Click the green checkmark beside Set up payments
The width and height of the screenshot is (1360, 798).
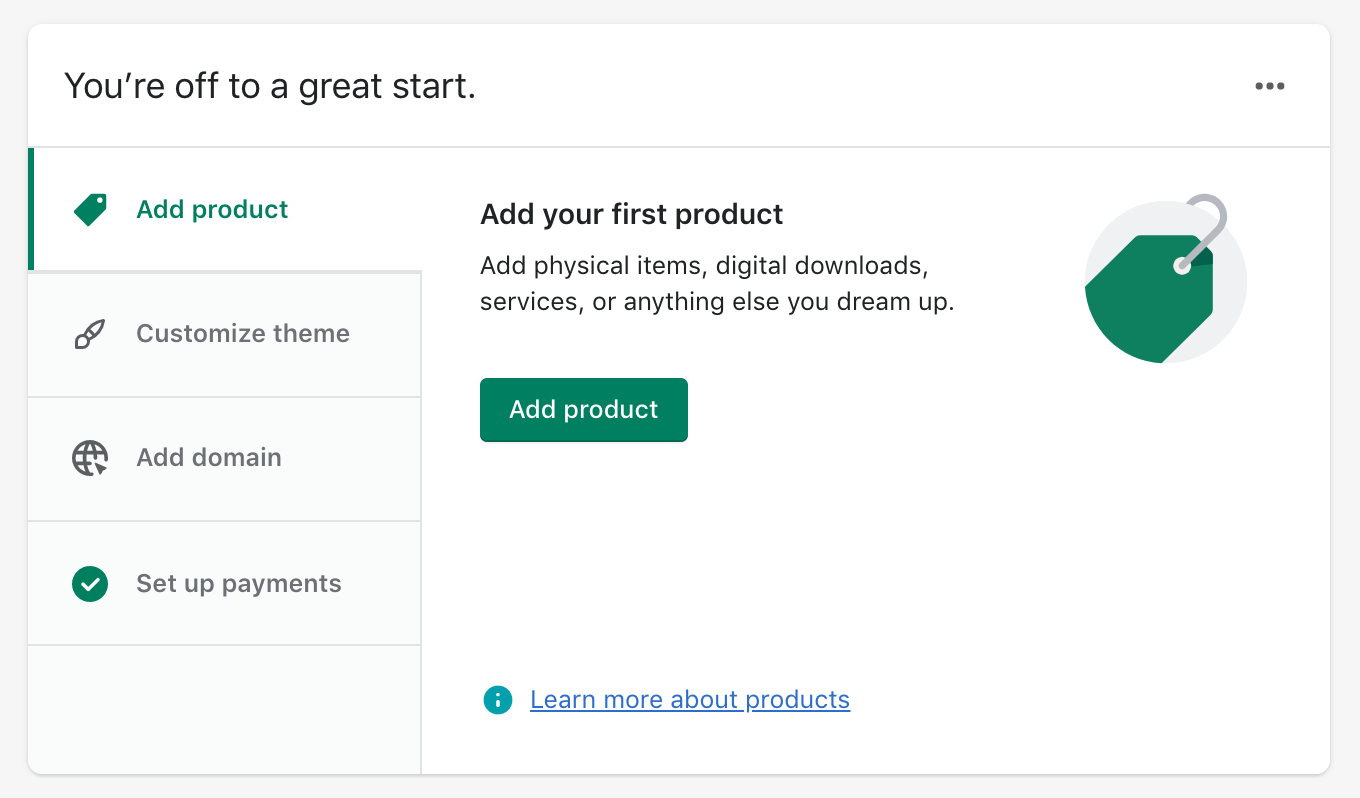(x=90, y=584)
